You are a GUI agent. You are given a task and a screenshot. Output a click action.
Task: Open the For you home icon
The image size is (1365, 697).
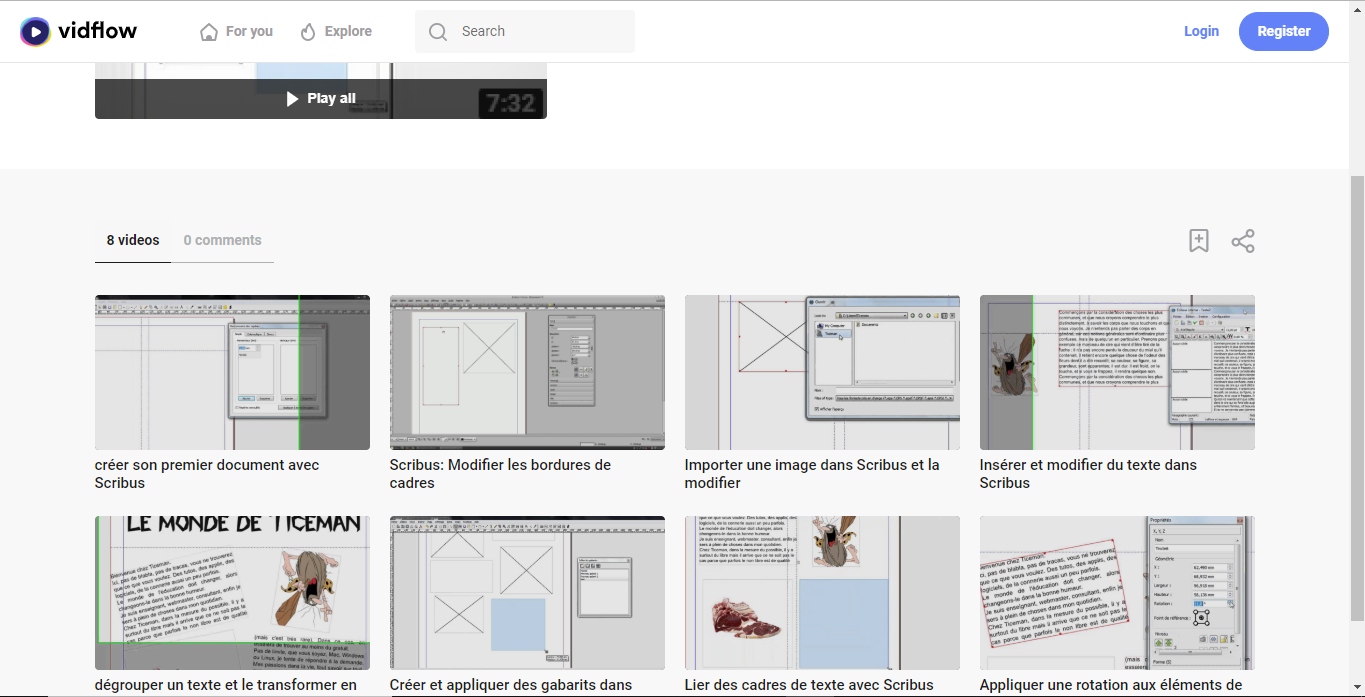coord(209,32)
